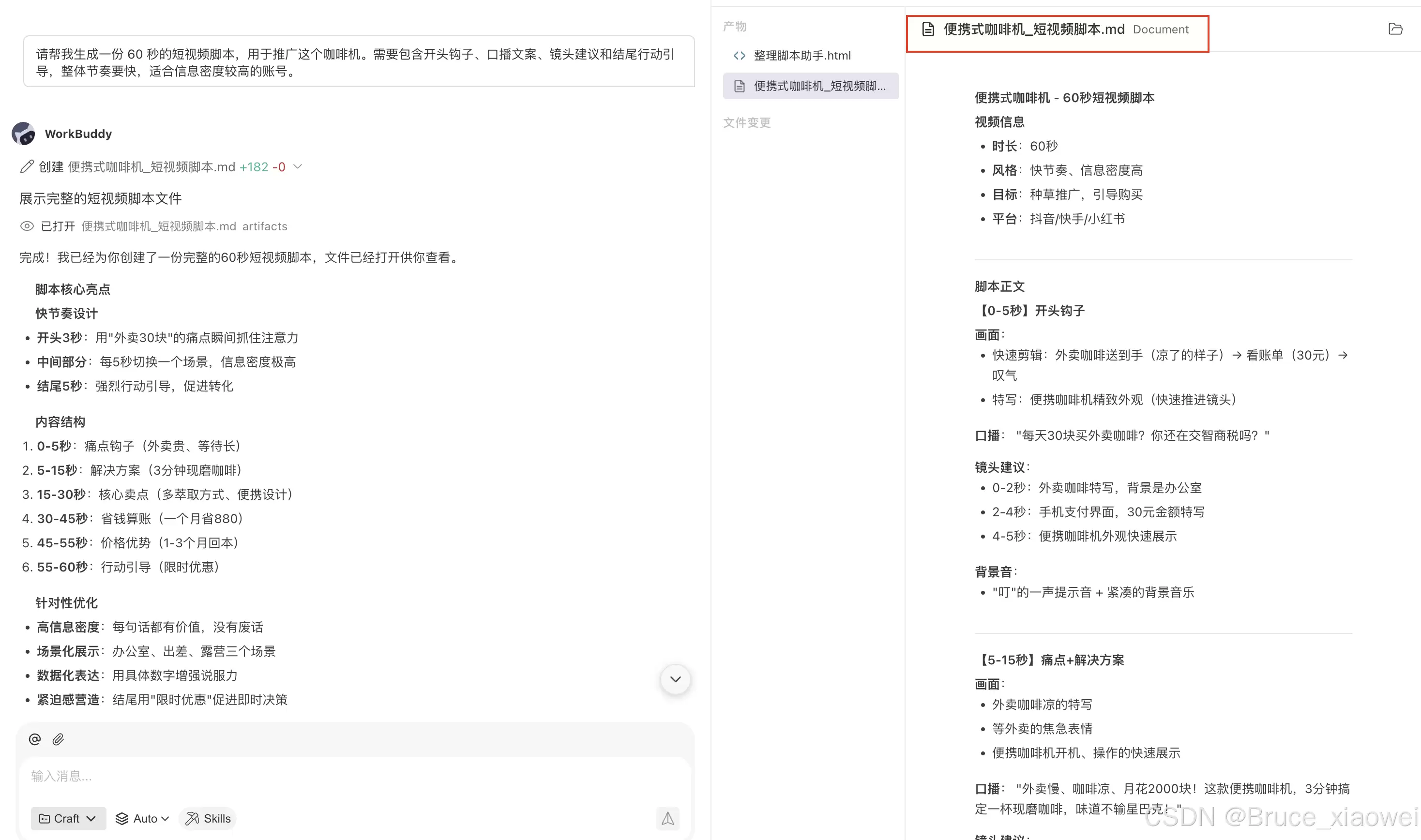
Task: Click the paperclip attachment icon
Action: pyautogui.click(x=58, y=739)
